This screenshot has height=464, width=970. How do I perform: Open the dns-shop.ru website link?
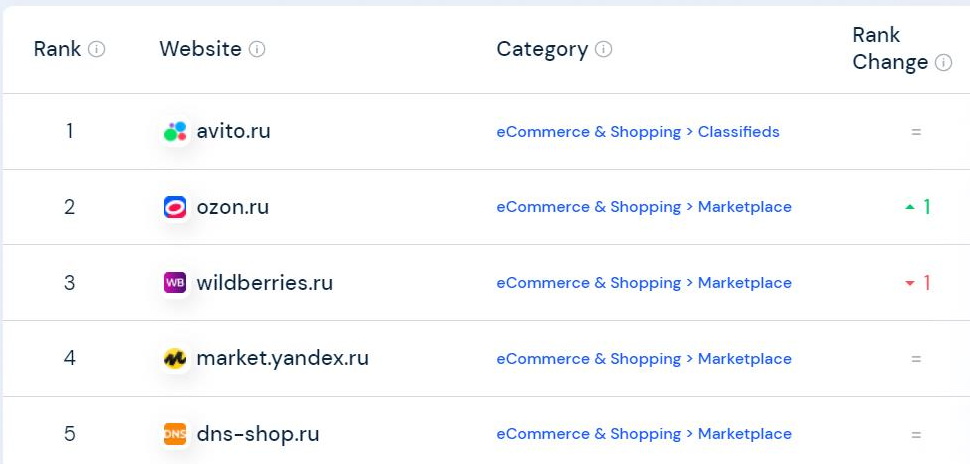pos(257,434)
